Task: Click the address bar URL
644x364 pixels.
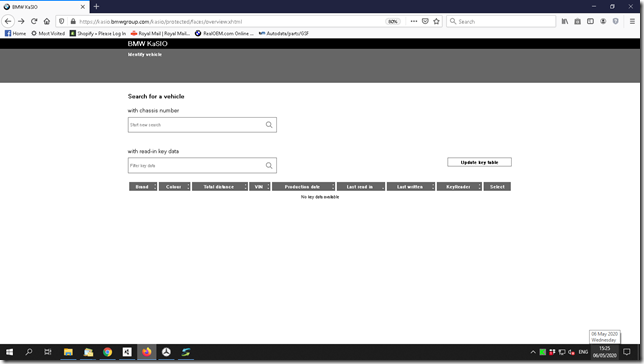Action: pos(161,21)
